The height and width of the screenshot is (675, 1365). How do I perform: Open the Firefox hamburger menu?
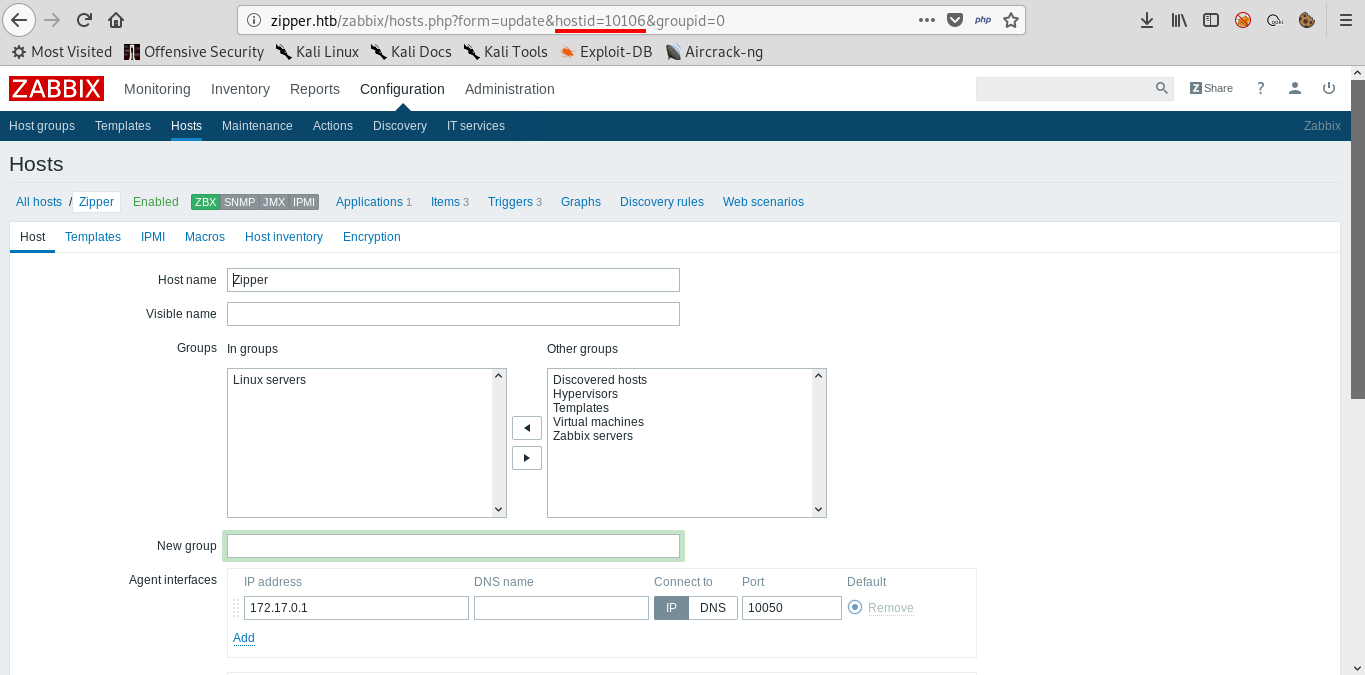[x=1346, y=20]
